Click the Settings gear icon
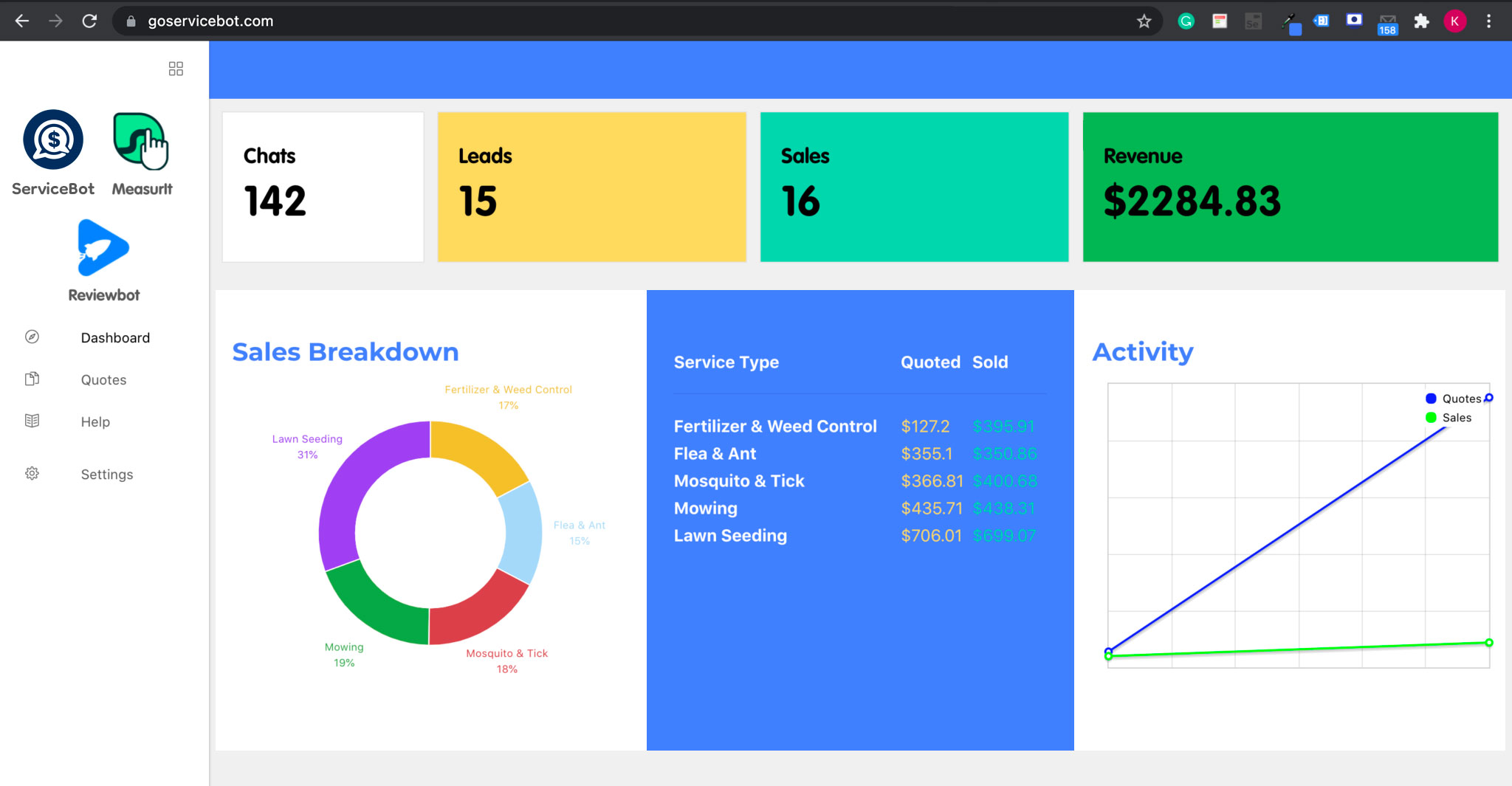The width and height of the screenshot is (1512, 786). point(32,474)
